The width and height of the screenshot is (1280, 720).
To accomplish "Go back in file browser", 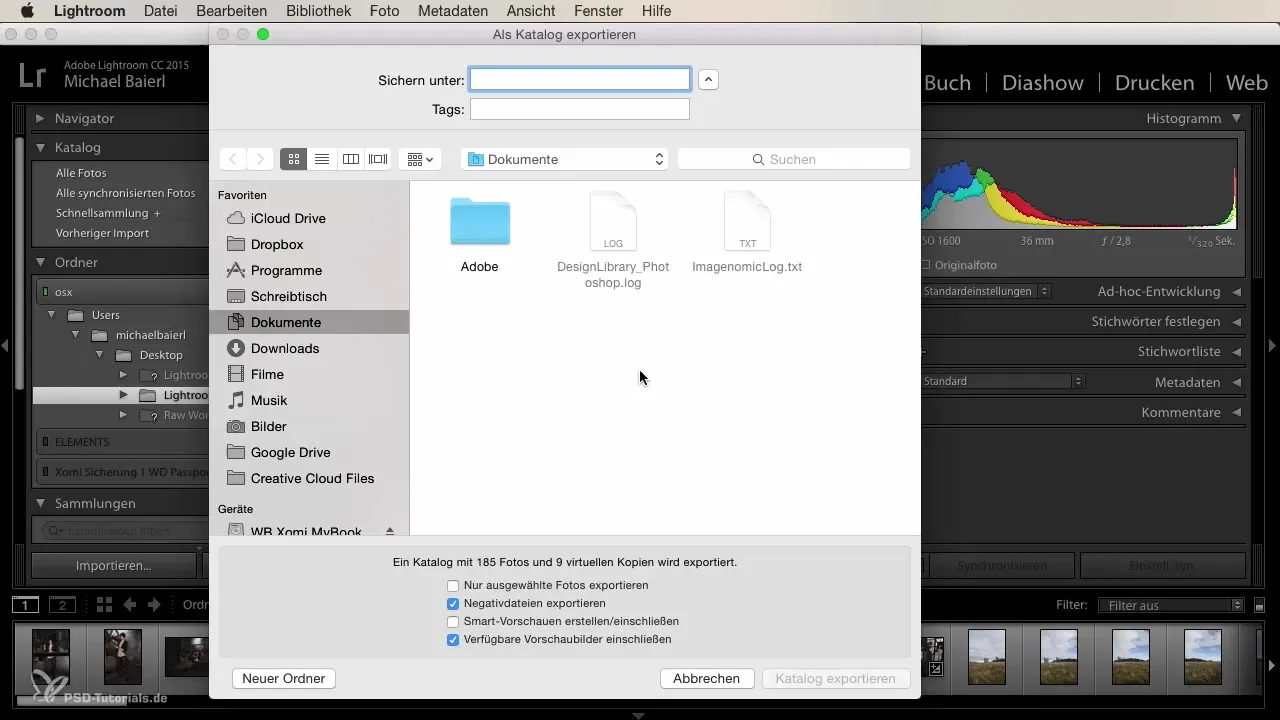I will [x=232, y=159].
